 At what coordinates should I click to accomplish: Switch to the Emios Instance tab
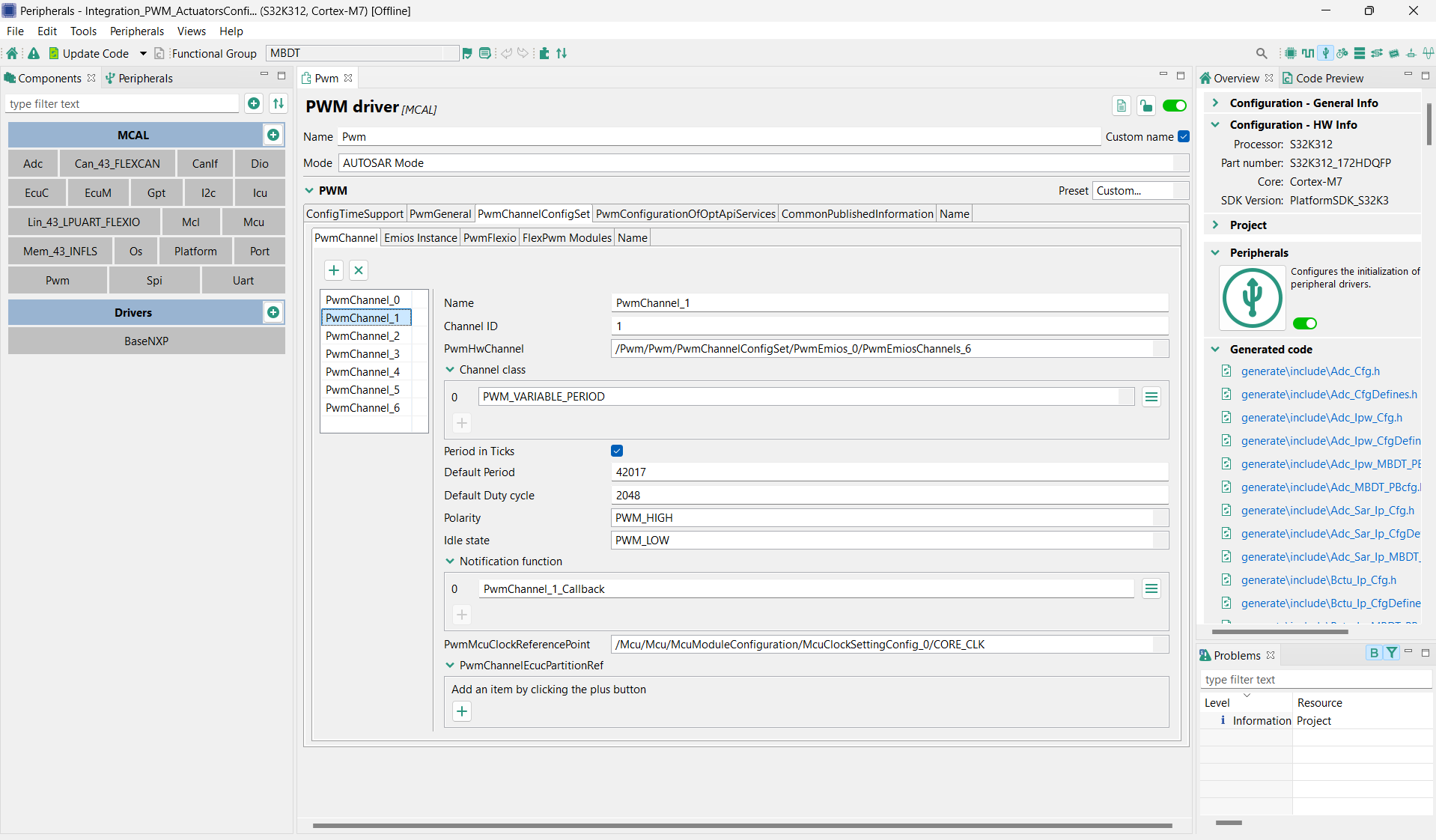pyautogui.click(x=420, y=237)
